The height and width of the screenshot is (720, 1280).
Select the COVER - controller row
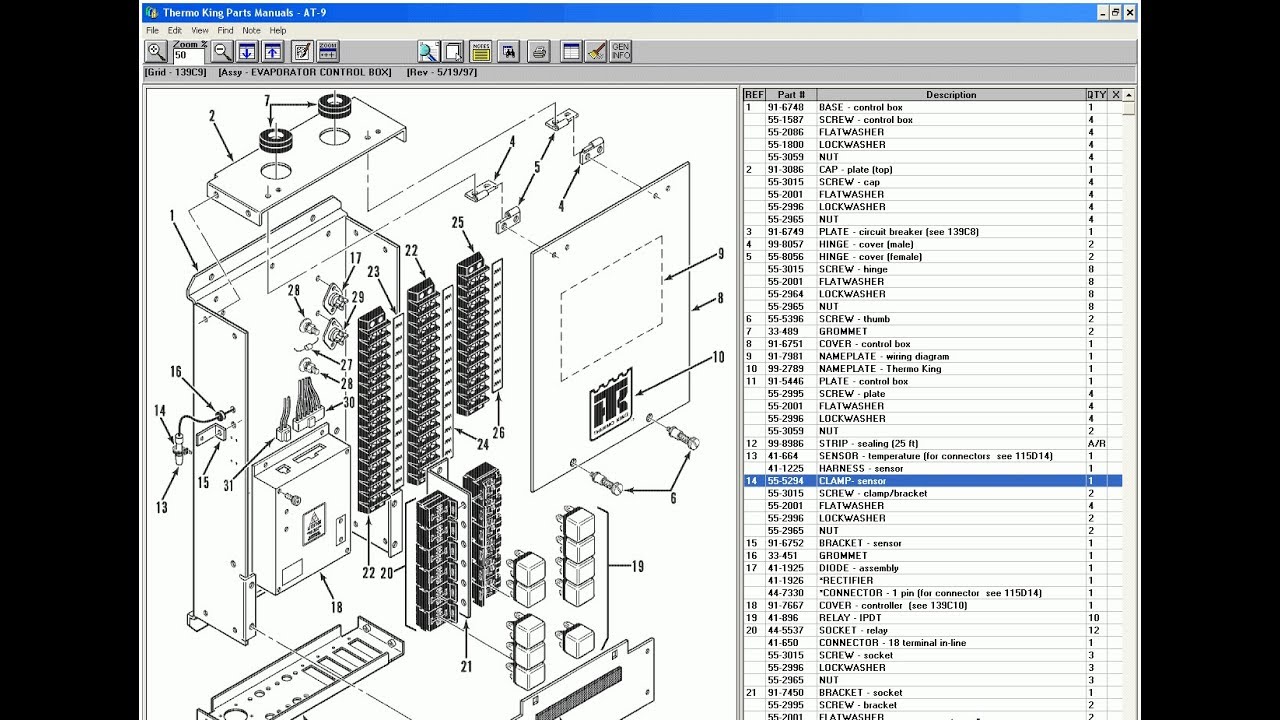(x=933, y=605)
